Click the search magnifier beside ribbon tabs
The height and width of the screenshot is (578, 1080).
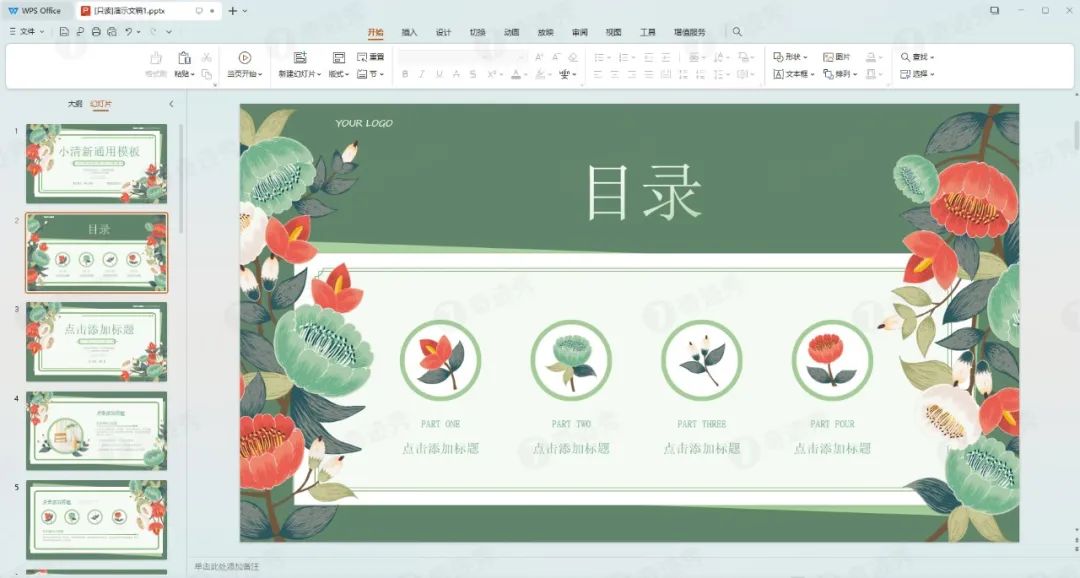[737, 32]
